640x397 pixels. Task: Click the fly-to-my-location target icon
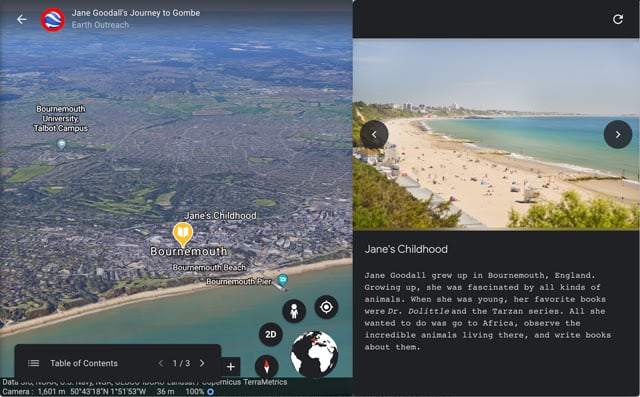point(326,307)
